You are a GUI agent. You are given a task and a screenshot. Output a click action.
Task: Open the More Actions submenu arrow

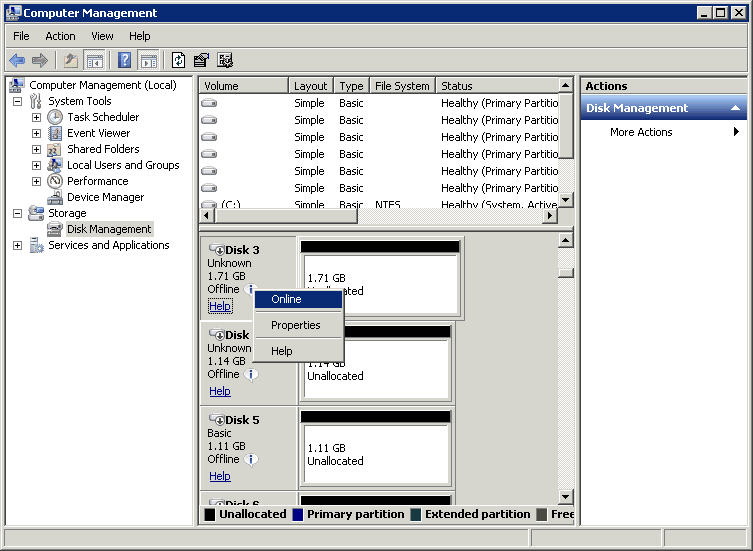coord(736,132)
